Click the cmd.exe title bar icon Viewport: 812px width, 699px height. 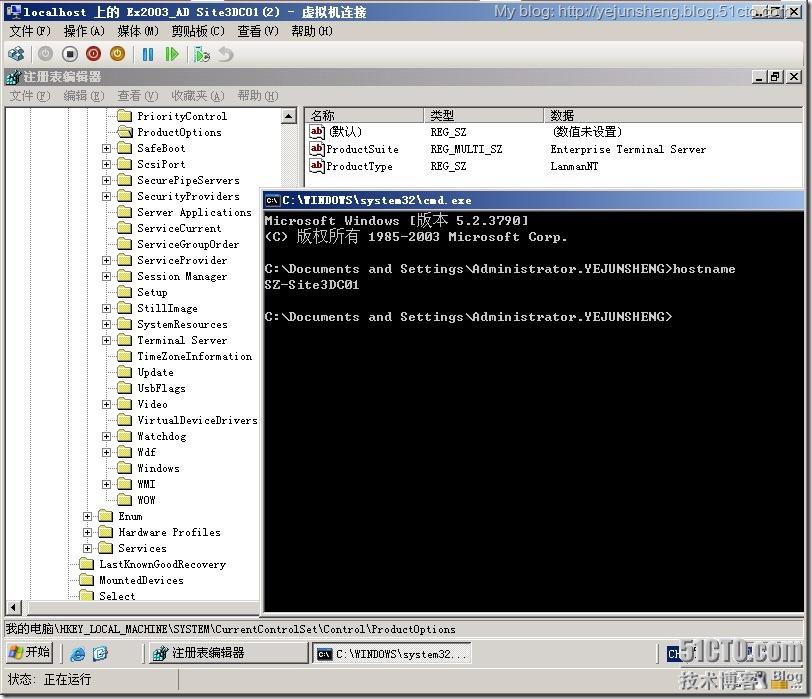(272, 200)
